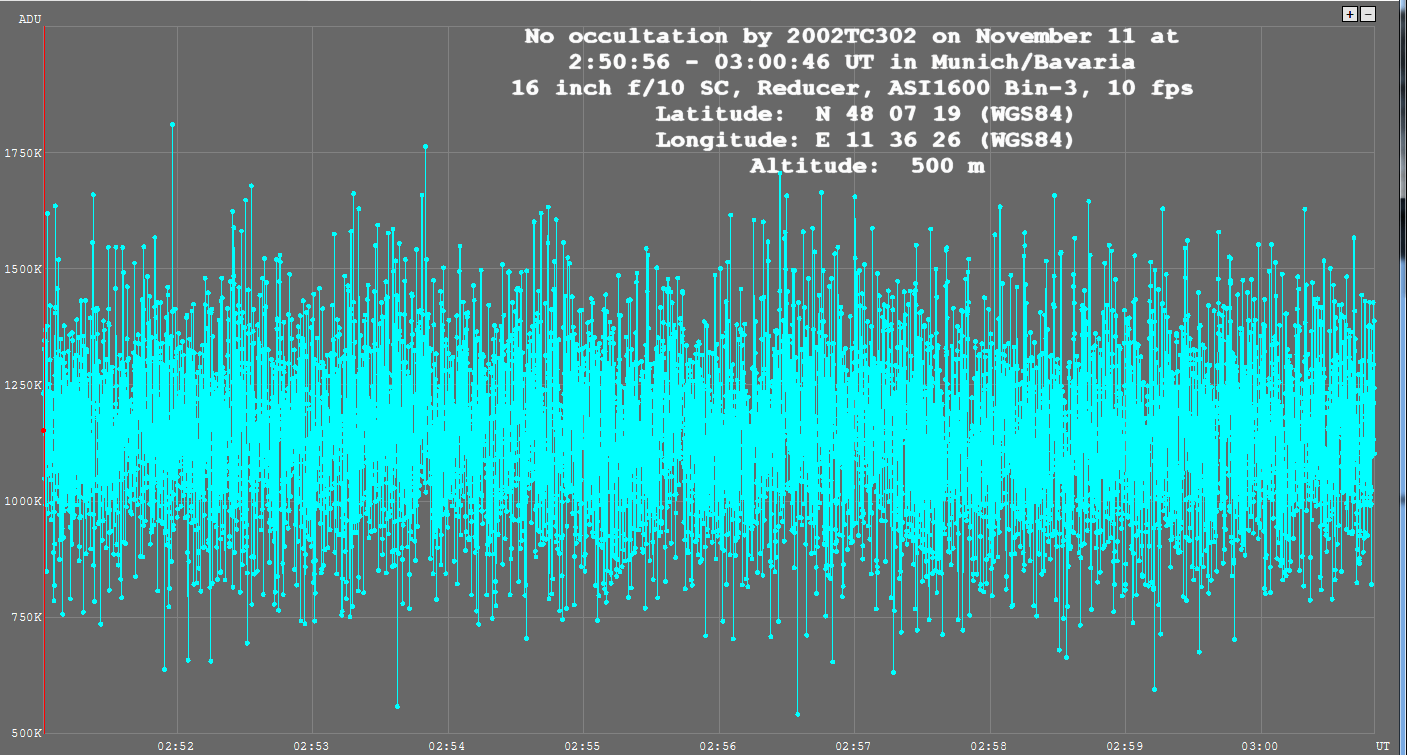
Task: Click the Altitude 500 m text
Action: [867, 166]
